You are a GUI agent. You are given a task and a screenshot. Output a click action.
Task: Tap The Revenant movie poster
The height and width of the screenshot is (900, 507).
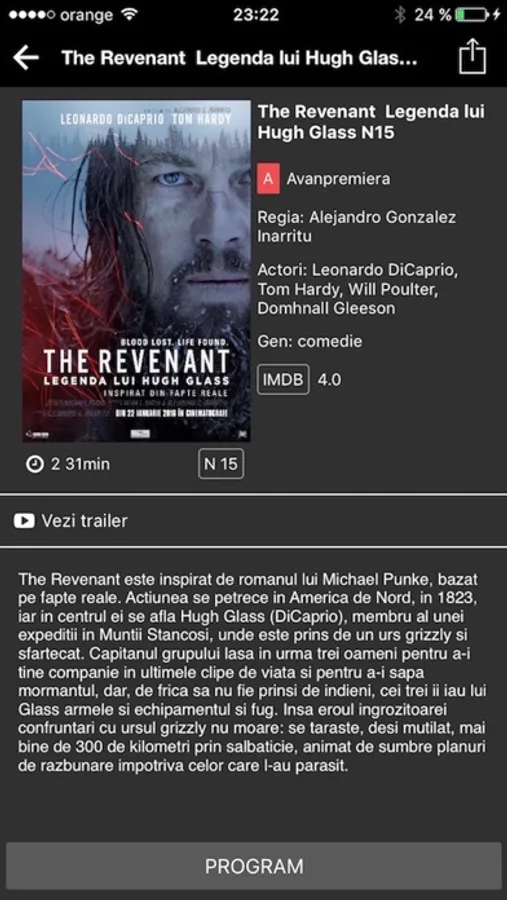[x=137, y=271]
